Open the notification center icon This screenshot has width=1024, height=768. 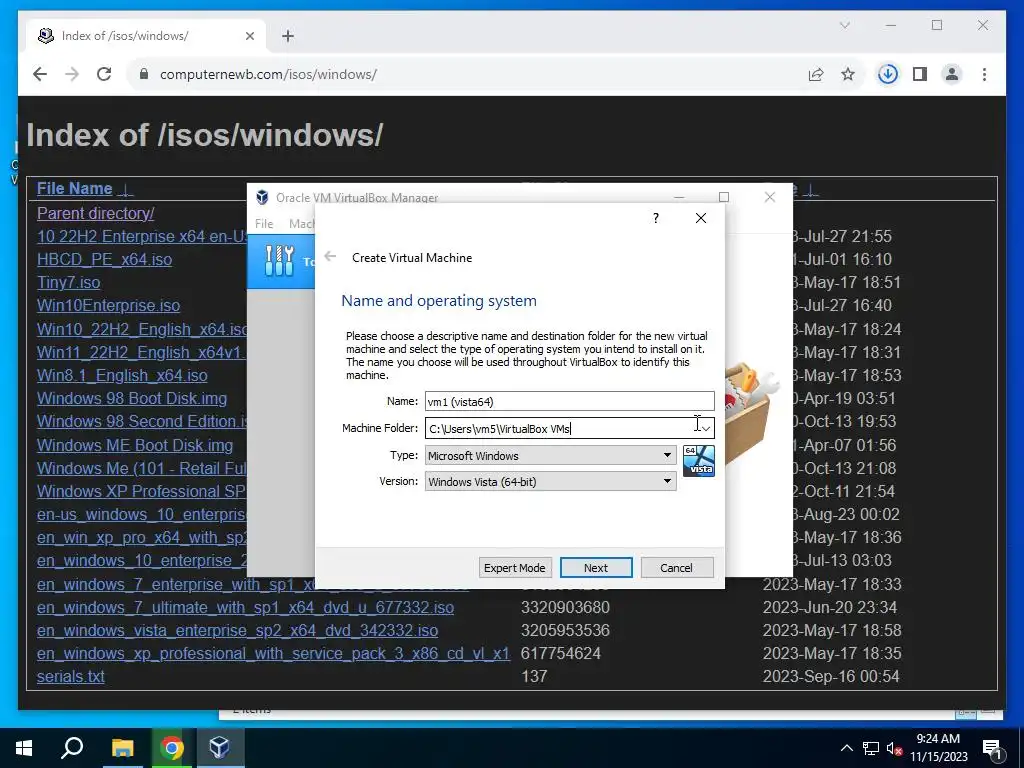[x=993, y=749]
